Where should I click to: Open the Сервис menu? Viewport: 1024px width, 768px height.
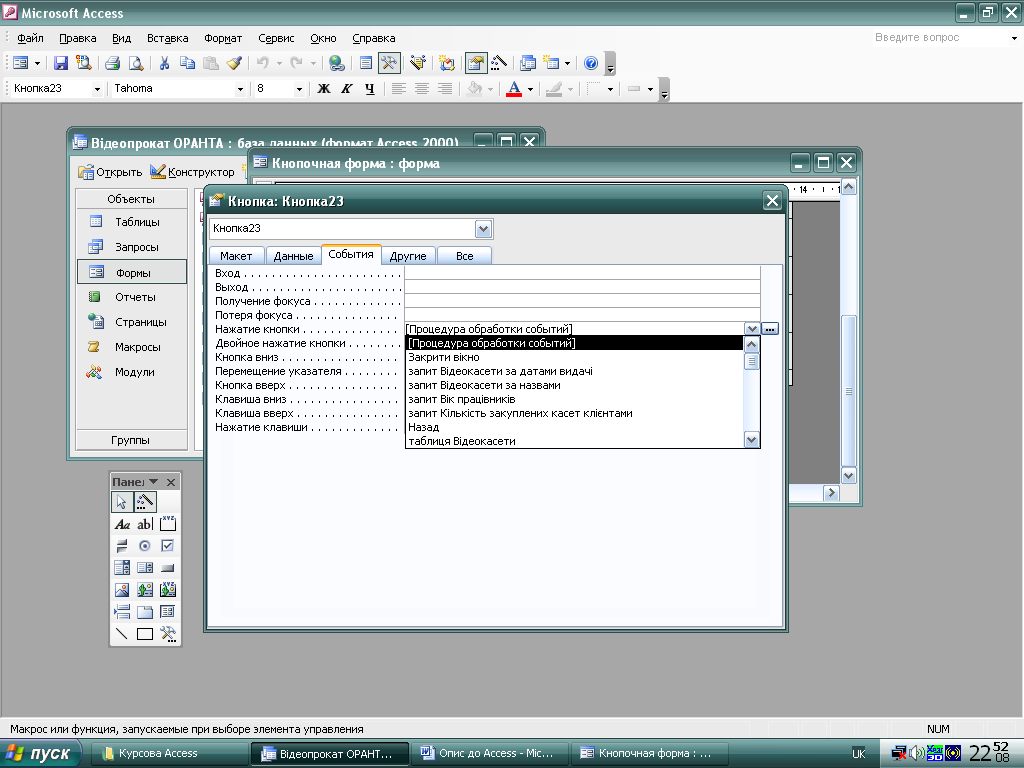click(276, 38)
